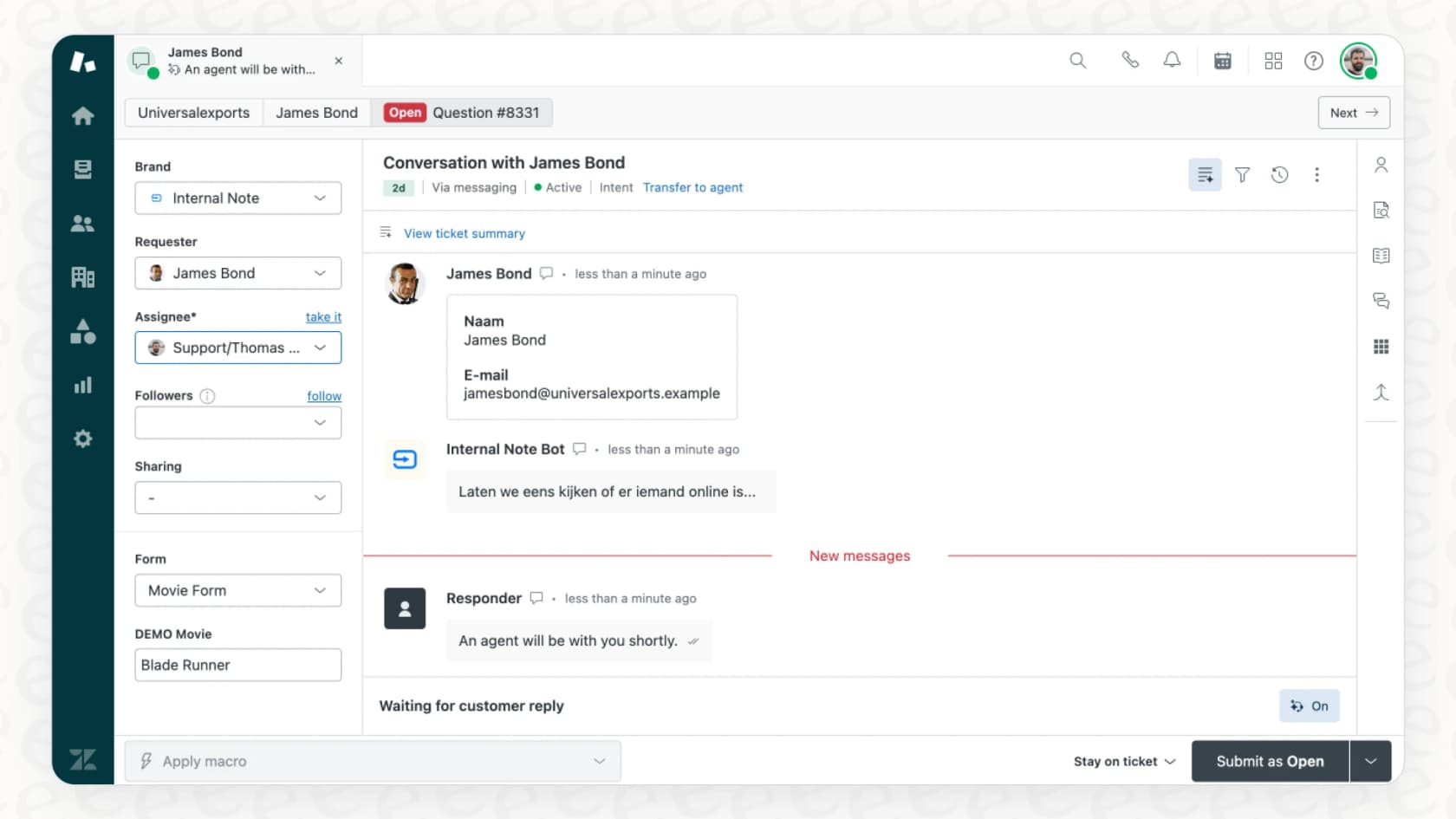This screenshot has width=1456, height=819.
Task: Click the search magnifier icon
Action: [x=1077, y=60]
